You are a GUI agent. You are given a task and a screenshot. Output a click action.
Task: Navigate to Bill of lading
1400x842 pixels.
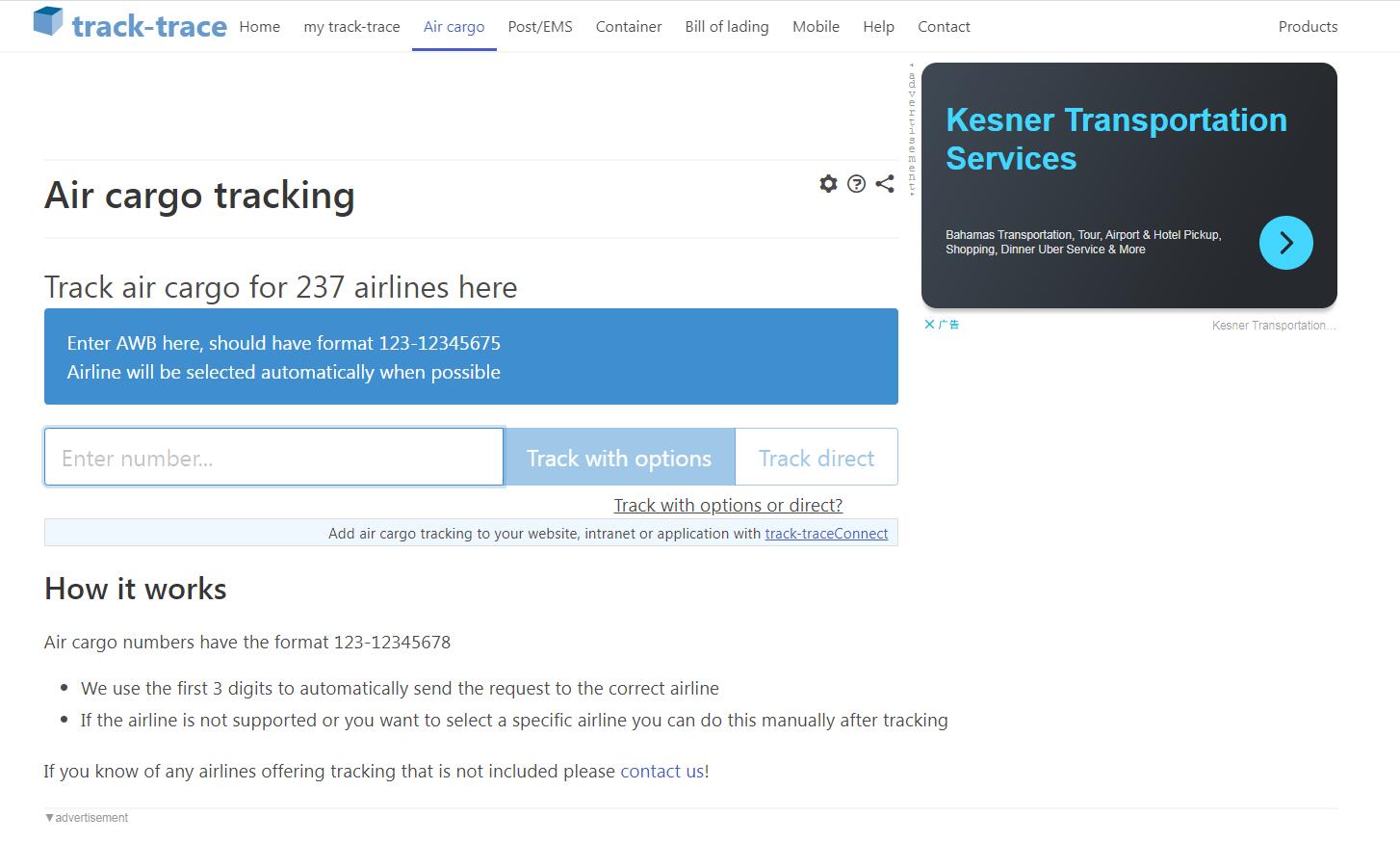(x=726, y=27)
